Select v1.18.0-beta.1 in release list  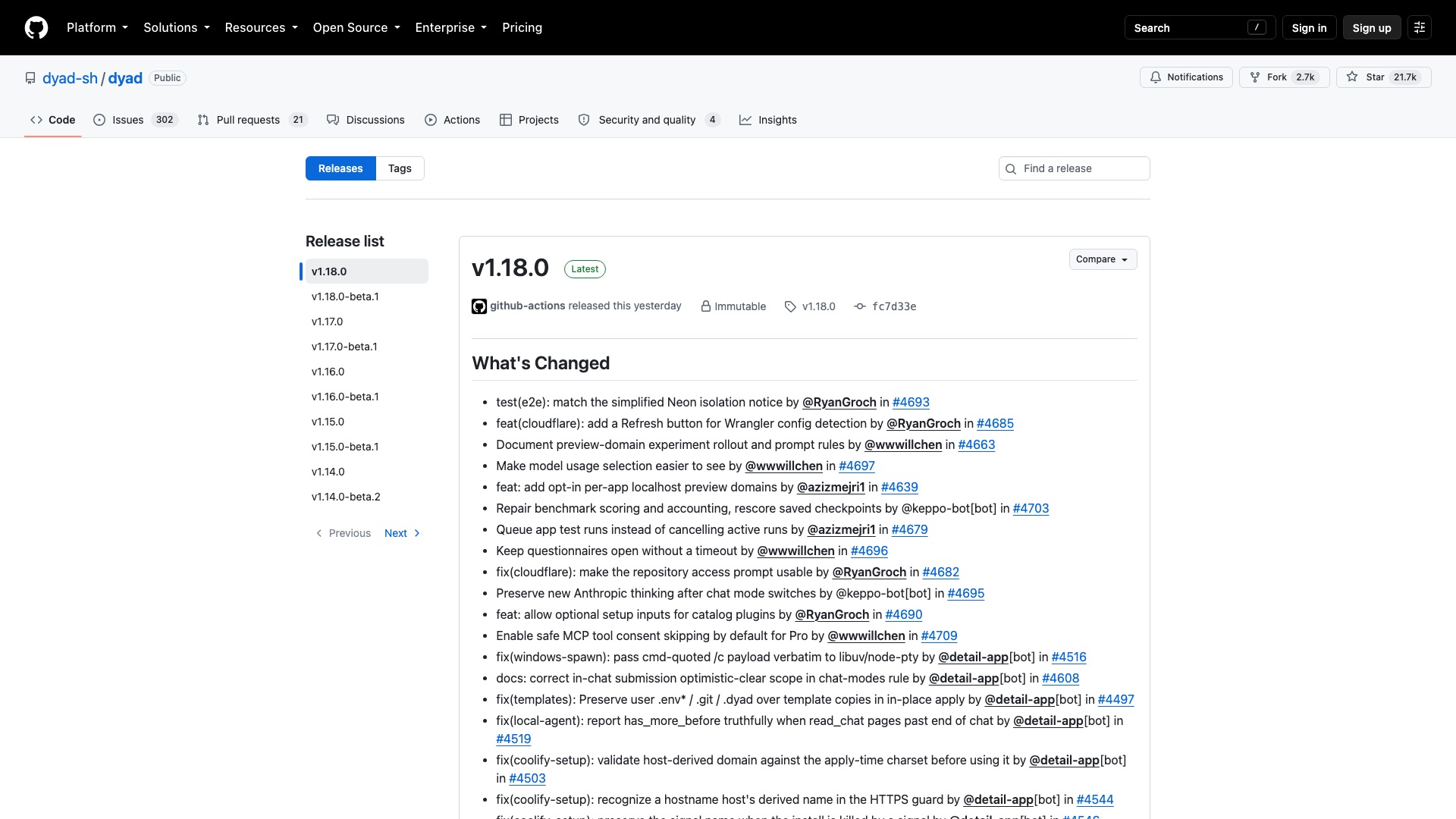click(x=367, y=297)
